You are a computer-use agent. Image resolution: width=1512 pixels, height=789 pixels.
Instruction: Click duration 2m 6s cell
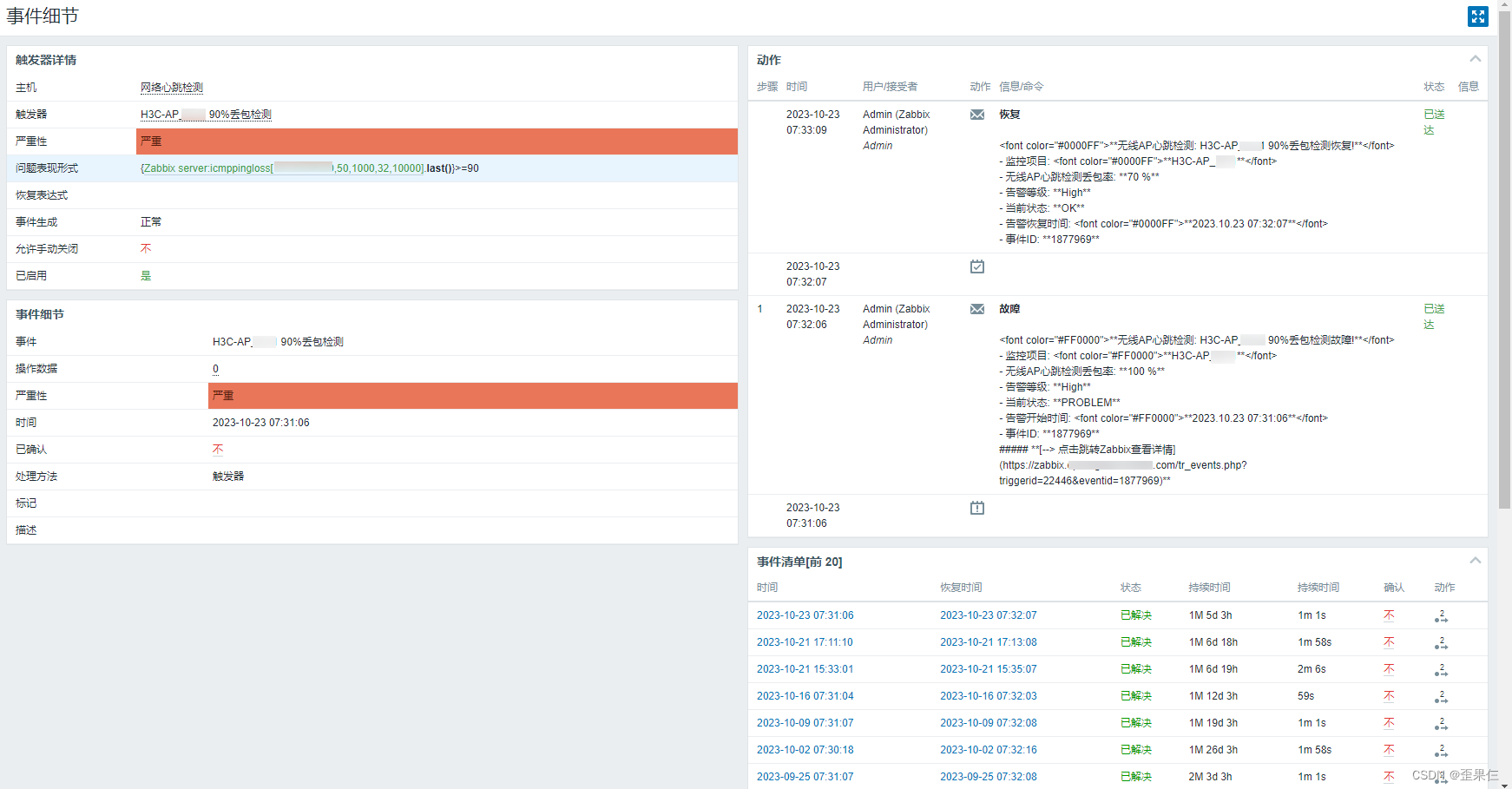(1311, 669)
